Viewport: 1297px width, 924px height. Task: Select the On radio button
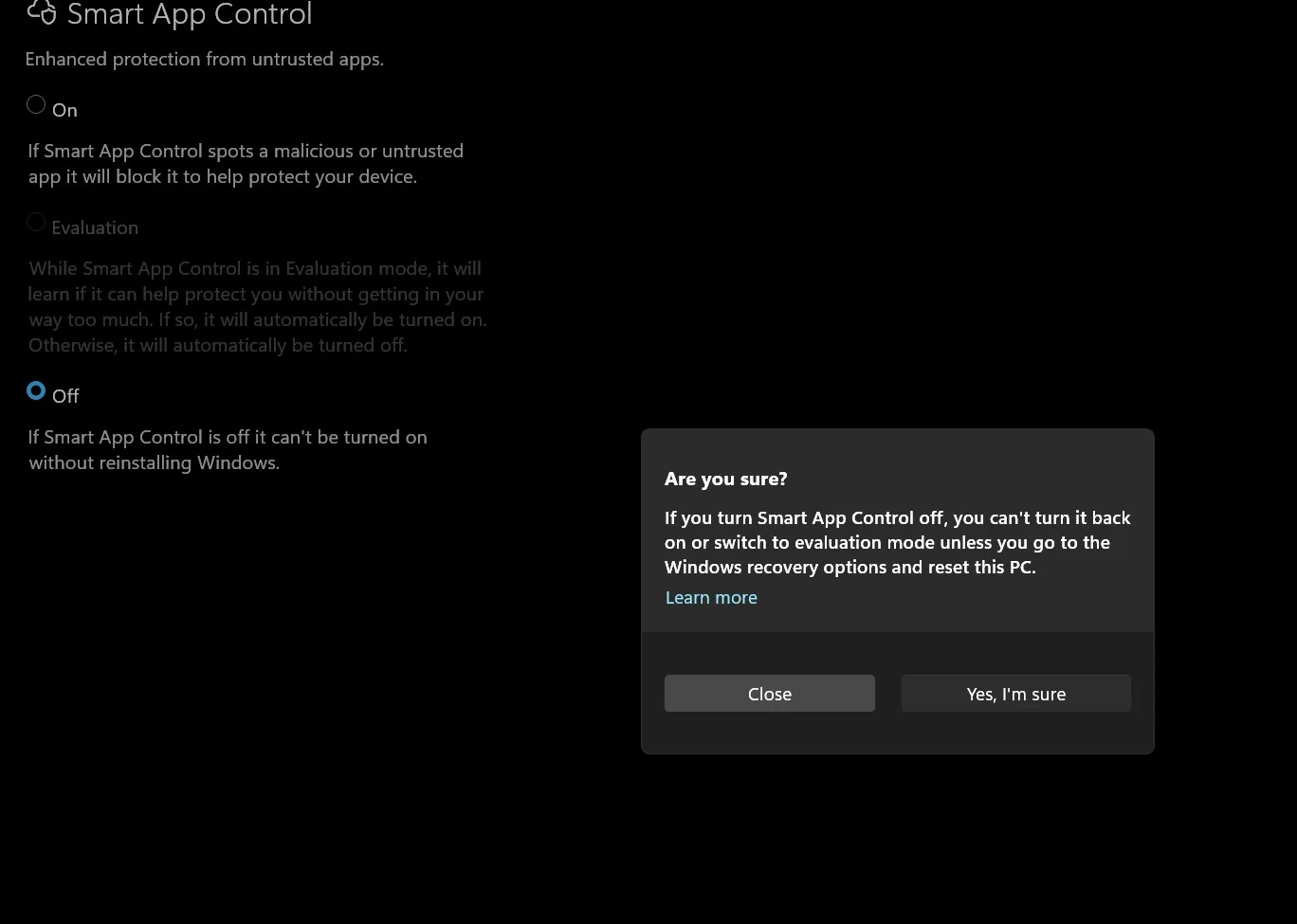(36, 104)
